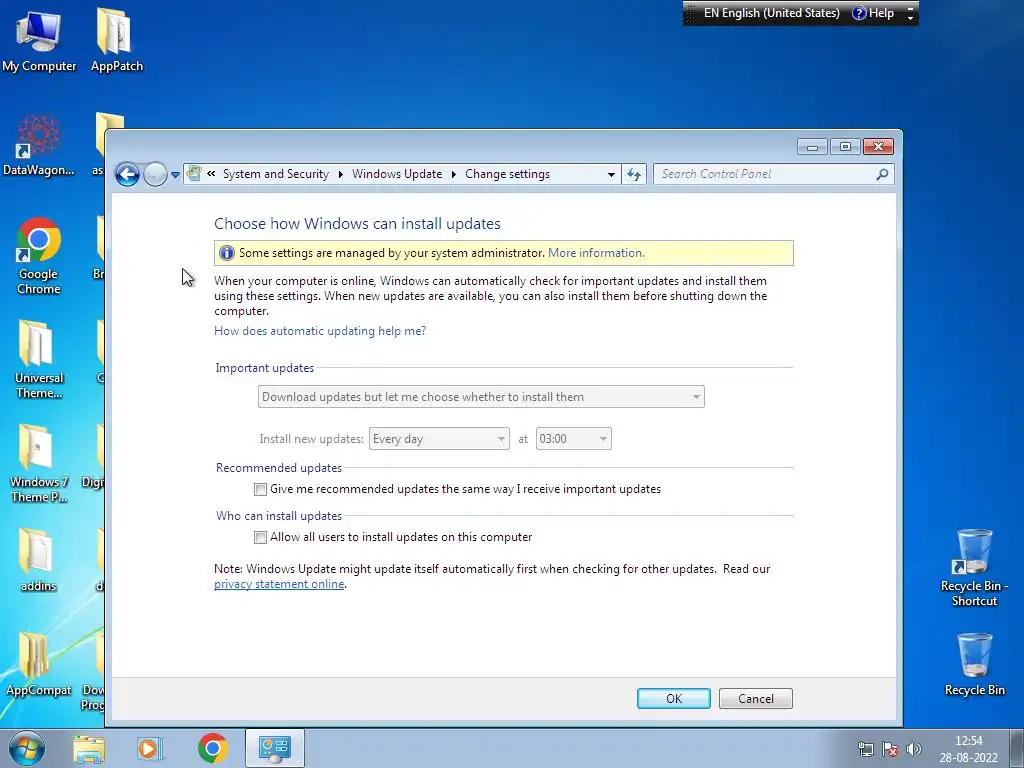The height and width of the screenshot is (768, 1024).
Task: Check Give me recommended updates checkbox
Action: (x=261, y=489)
